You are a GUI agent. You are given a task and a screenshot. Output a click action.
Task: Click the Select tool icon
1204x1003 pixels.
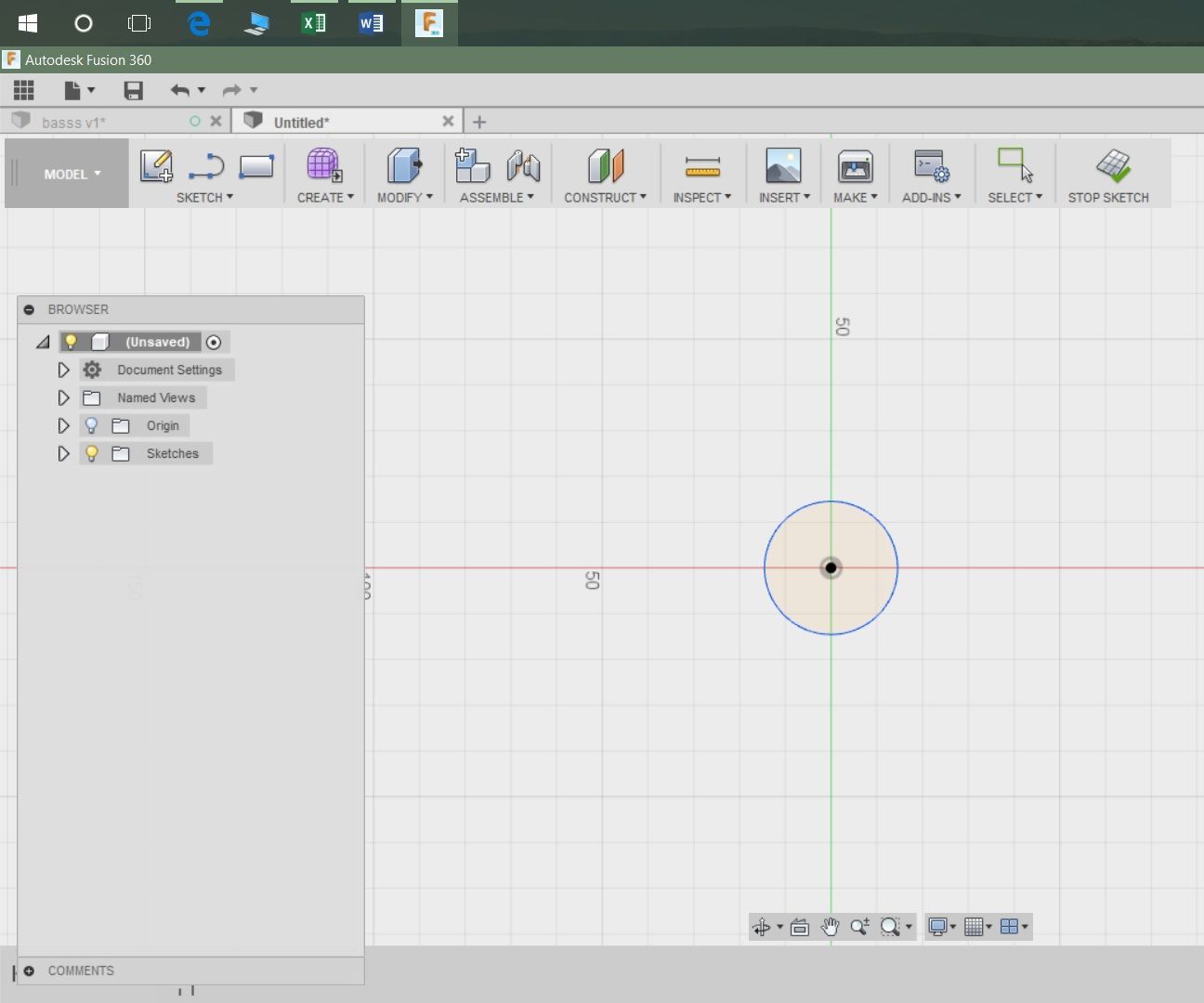[x=1014, y=165]
